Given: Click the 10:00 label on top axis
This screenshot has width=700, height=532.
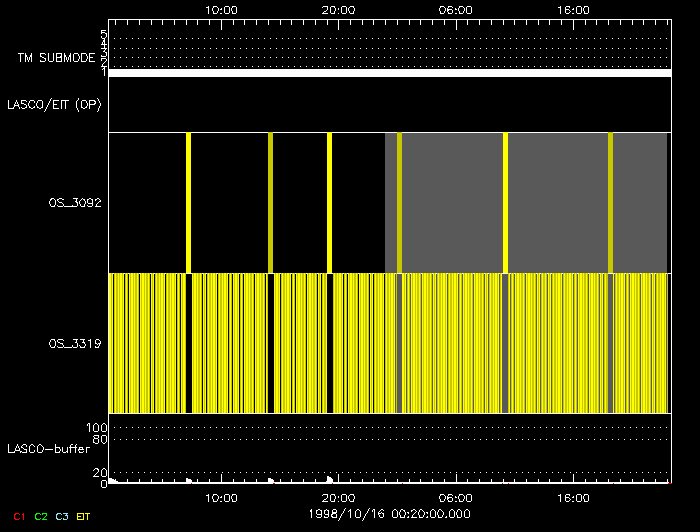Looking at the screenshot, I should click(221, 9).
